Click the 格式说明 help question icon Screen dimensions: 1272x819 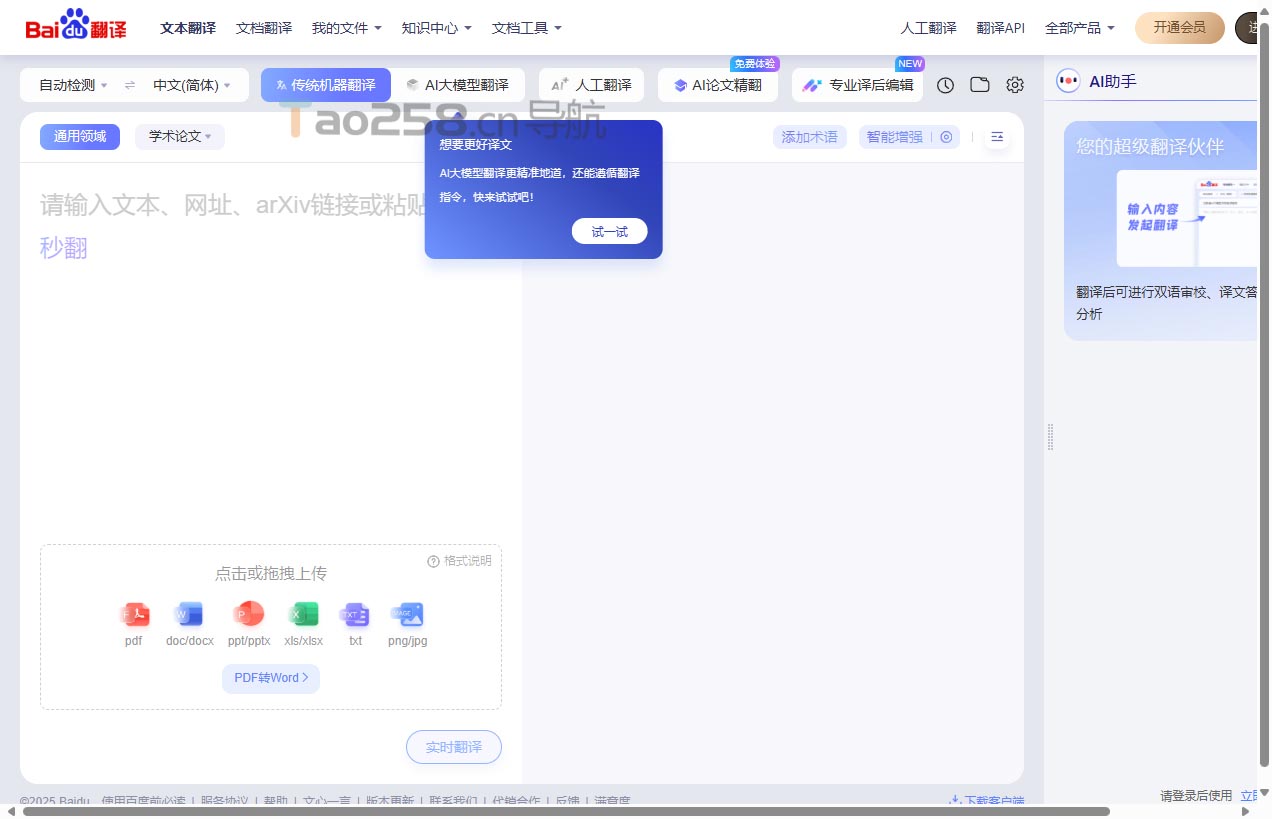pos(433,561)
